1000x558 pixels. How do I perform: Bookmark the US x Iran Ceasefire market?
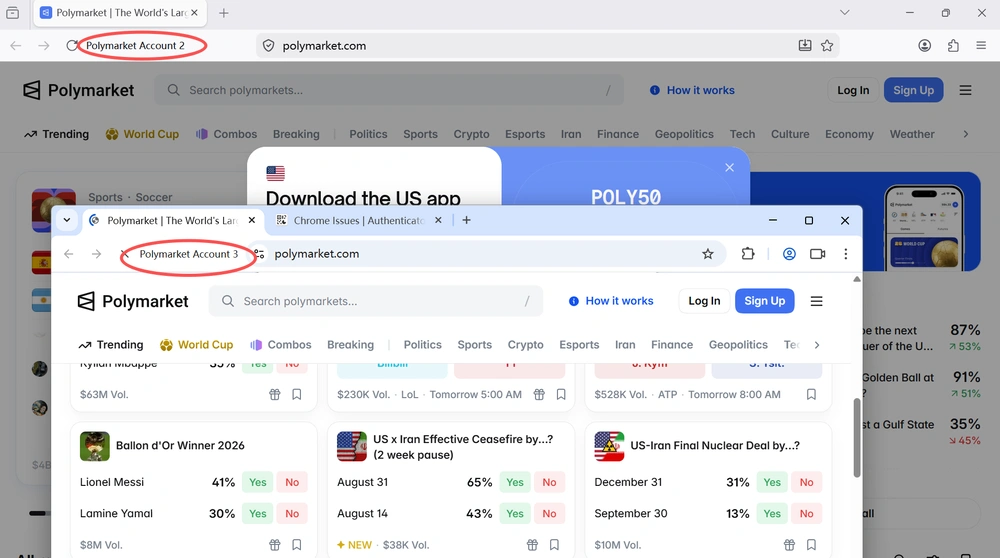click(554, 545)
